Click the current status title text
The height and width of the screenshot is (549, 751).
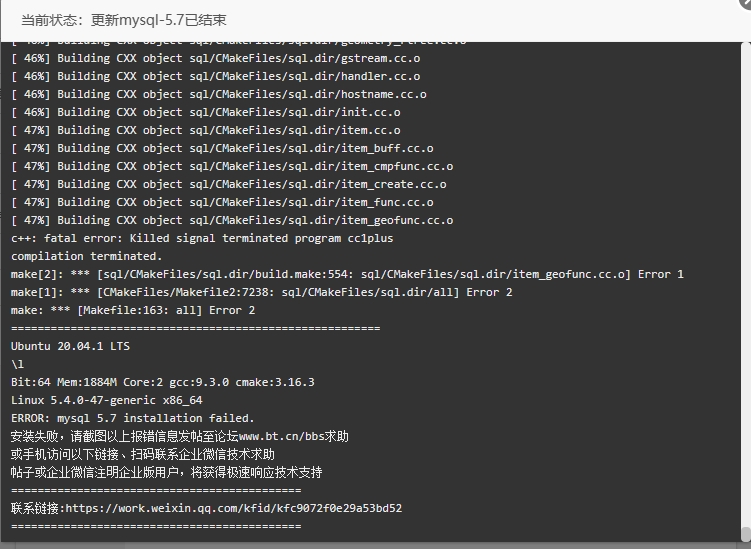tap(124, 20)
